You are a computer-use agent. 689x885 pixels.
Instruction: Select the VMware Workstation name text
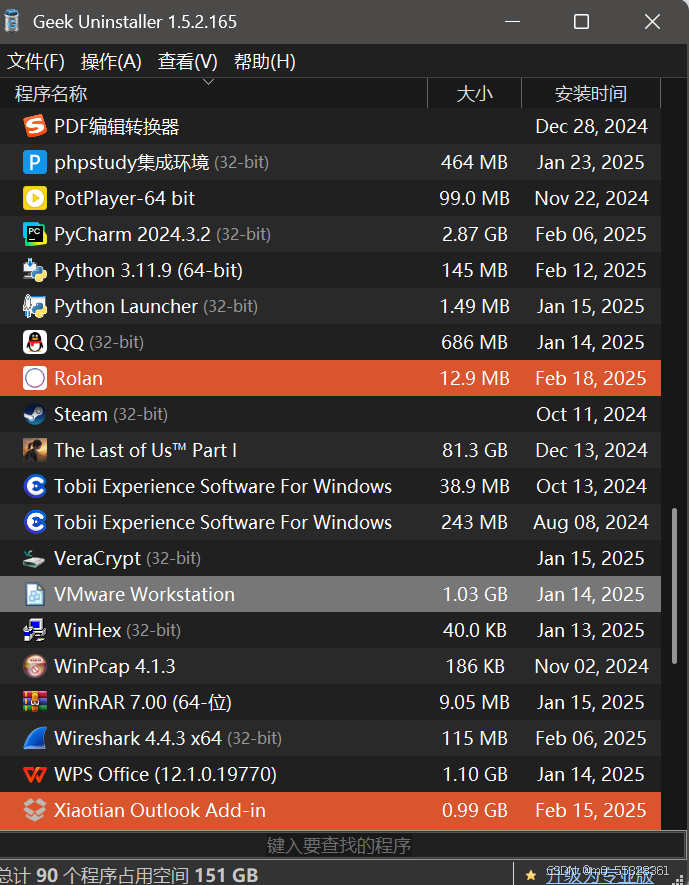144,594
